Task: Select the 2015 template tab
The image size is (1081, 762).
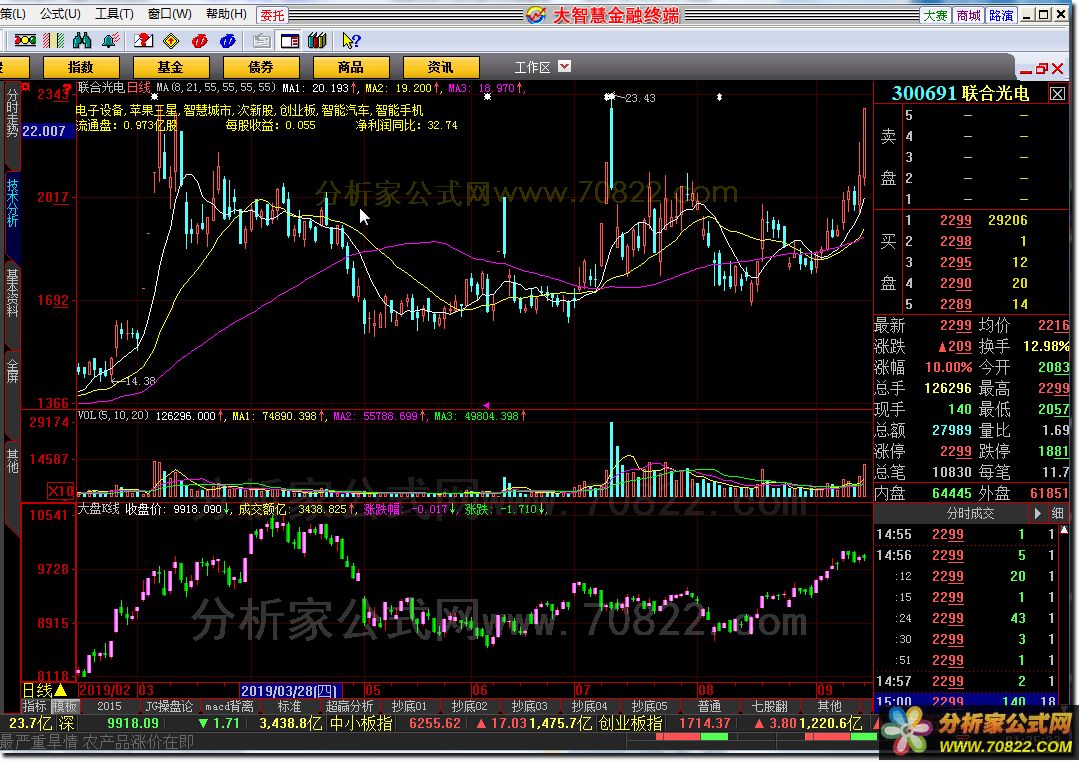Action: [x=109, y=706]
